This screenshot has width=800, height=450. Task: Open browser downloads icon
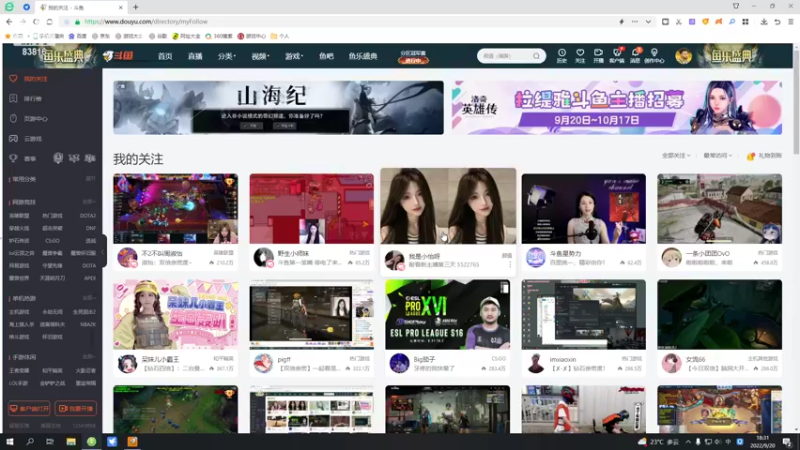pyautogui.click(x=764, y=21)
